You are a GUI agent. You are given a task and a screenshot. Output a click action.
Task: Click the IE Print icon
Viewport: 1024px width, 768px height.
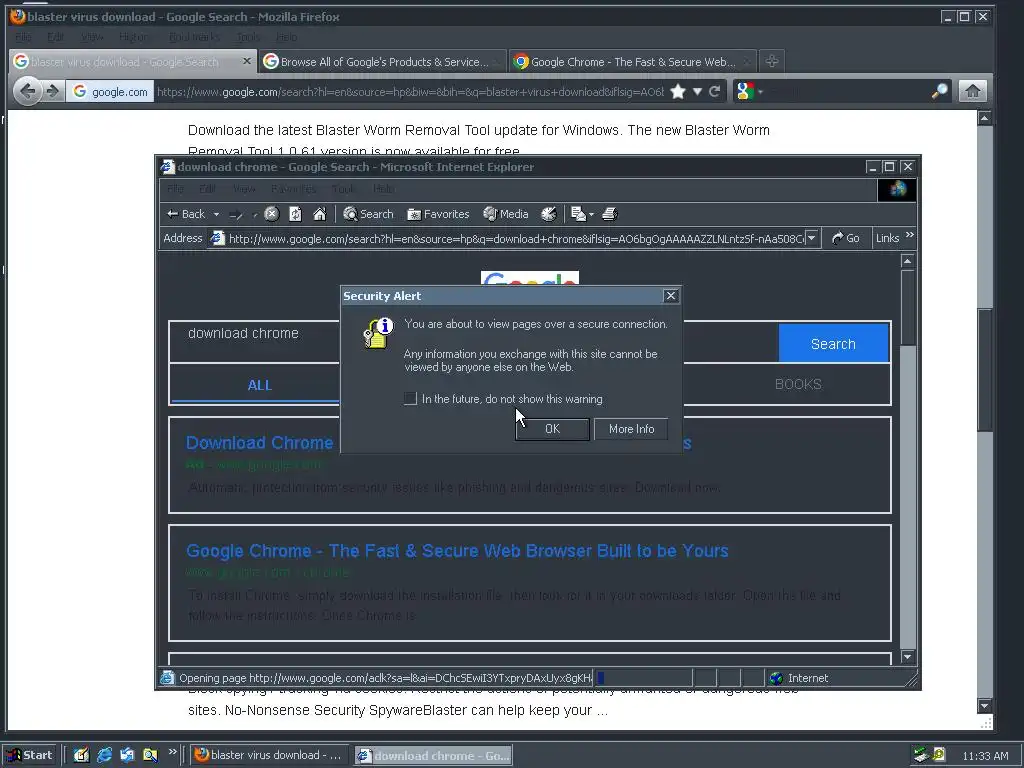[x=609, y=214]
